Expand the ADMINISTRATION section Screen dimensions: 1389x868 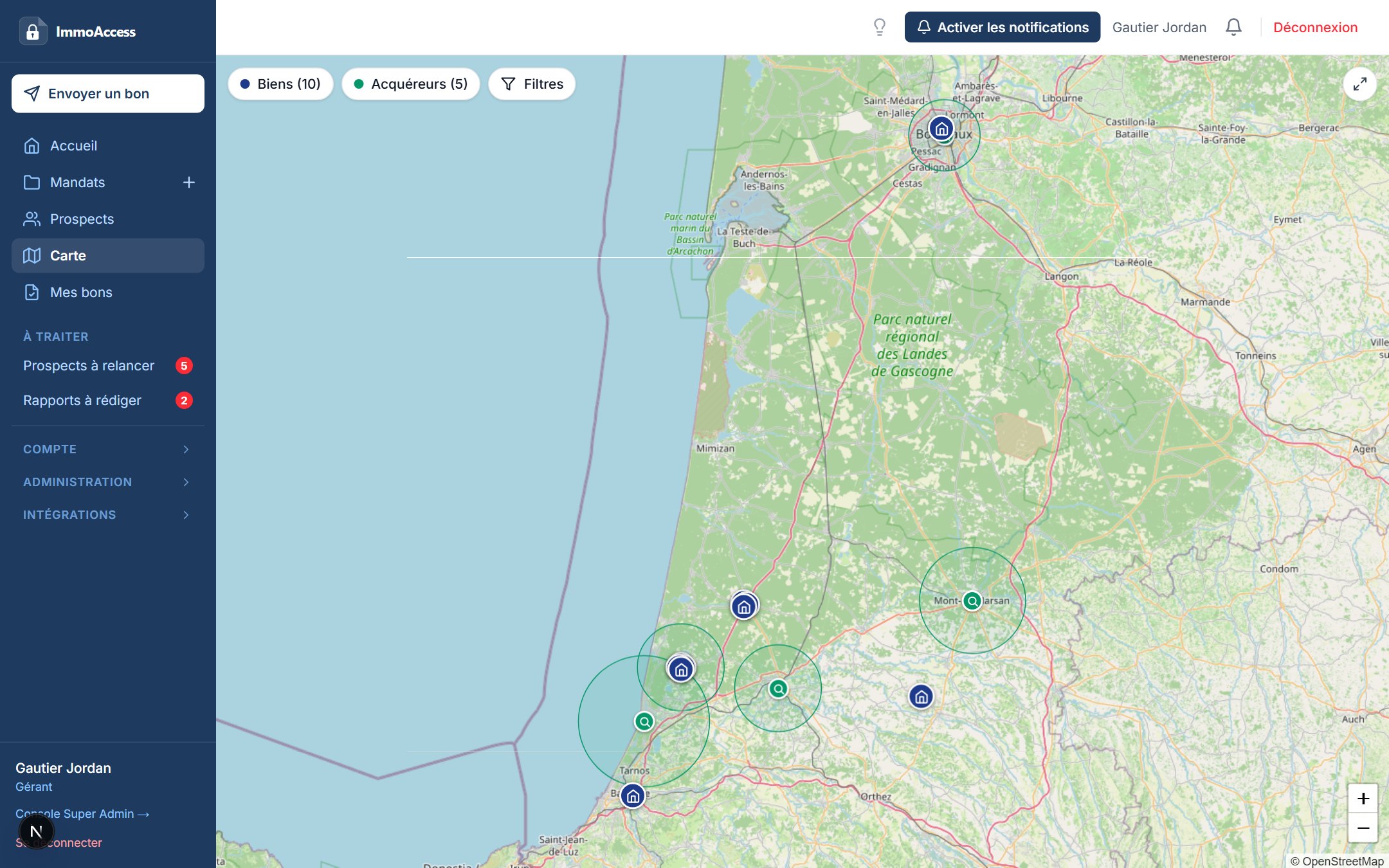pyautogui.click(x=108, y=482)
